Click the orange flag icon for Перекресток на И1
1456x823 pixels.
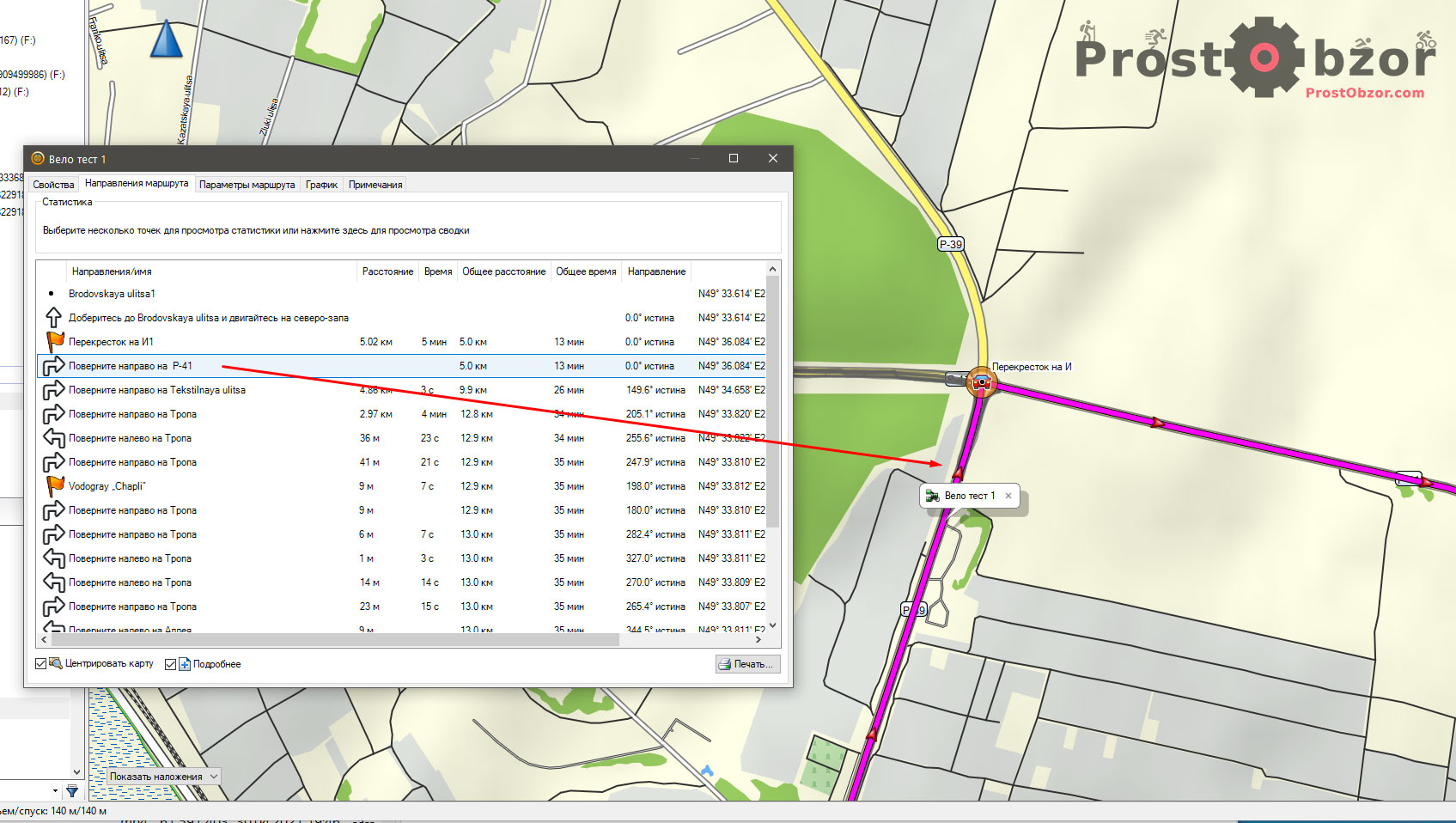55,342
